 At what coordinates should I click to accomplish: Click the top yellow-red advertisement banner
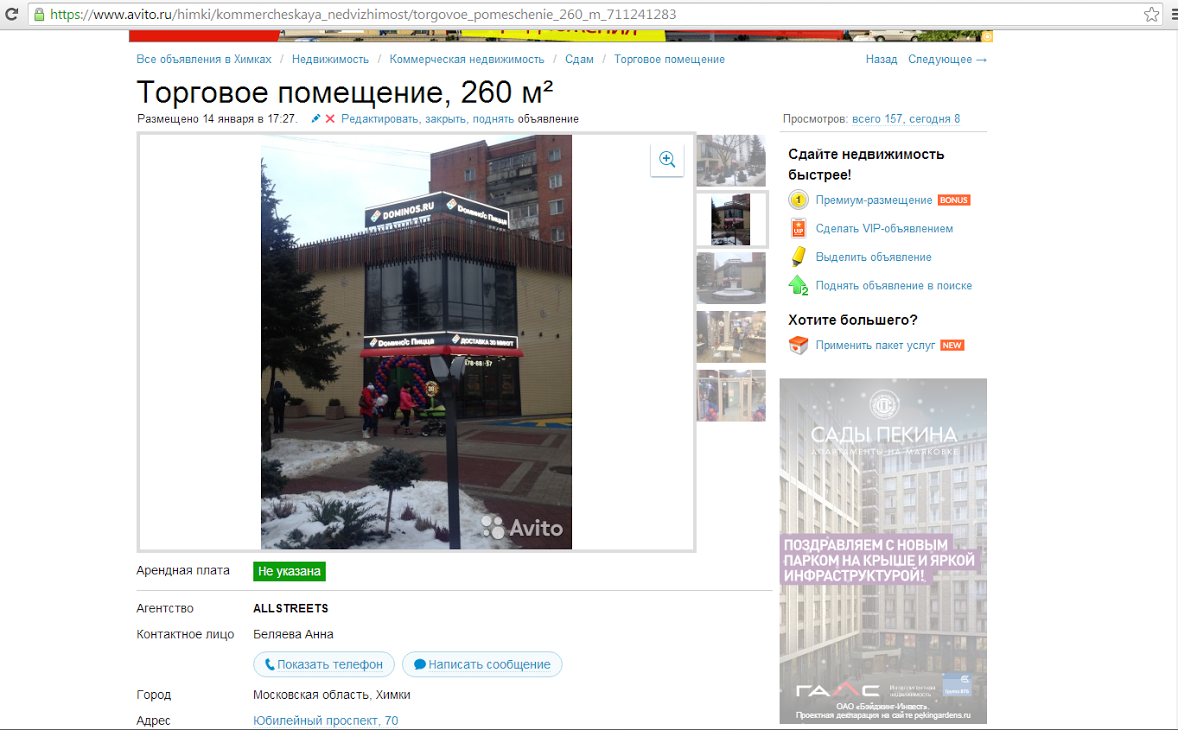[x=560, y=35]
